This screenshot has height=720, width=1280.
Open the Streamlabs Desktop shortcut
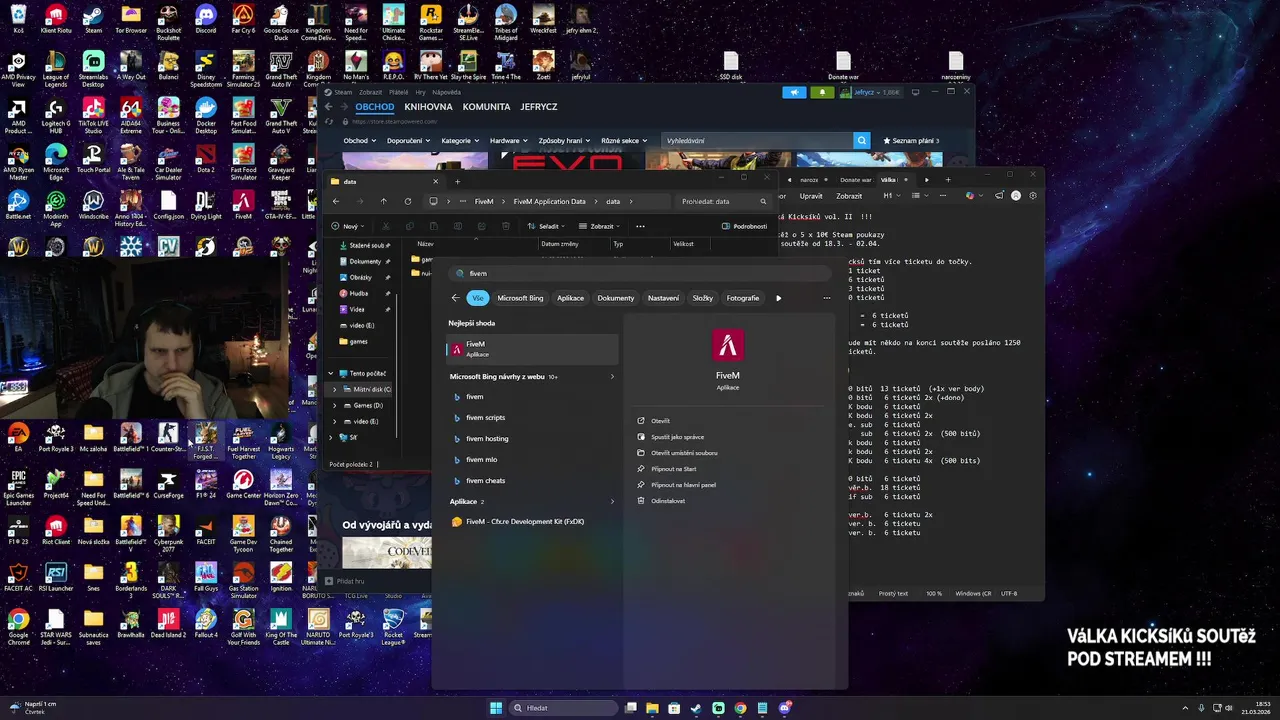click(93, 69)
